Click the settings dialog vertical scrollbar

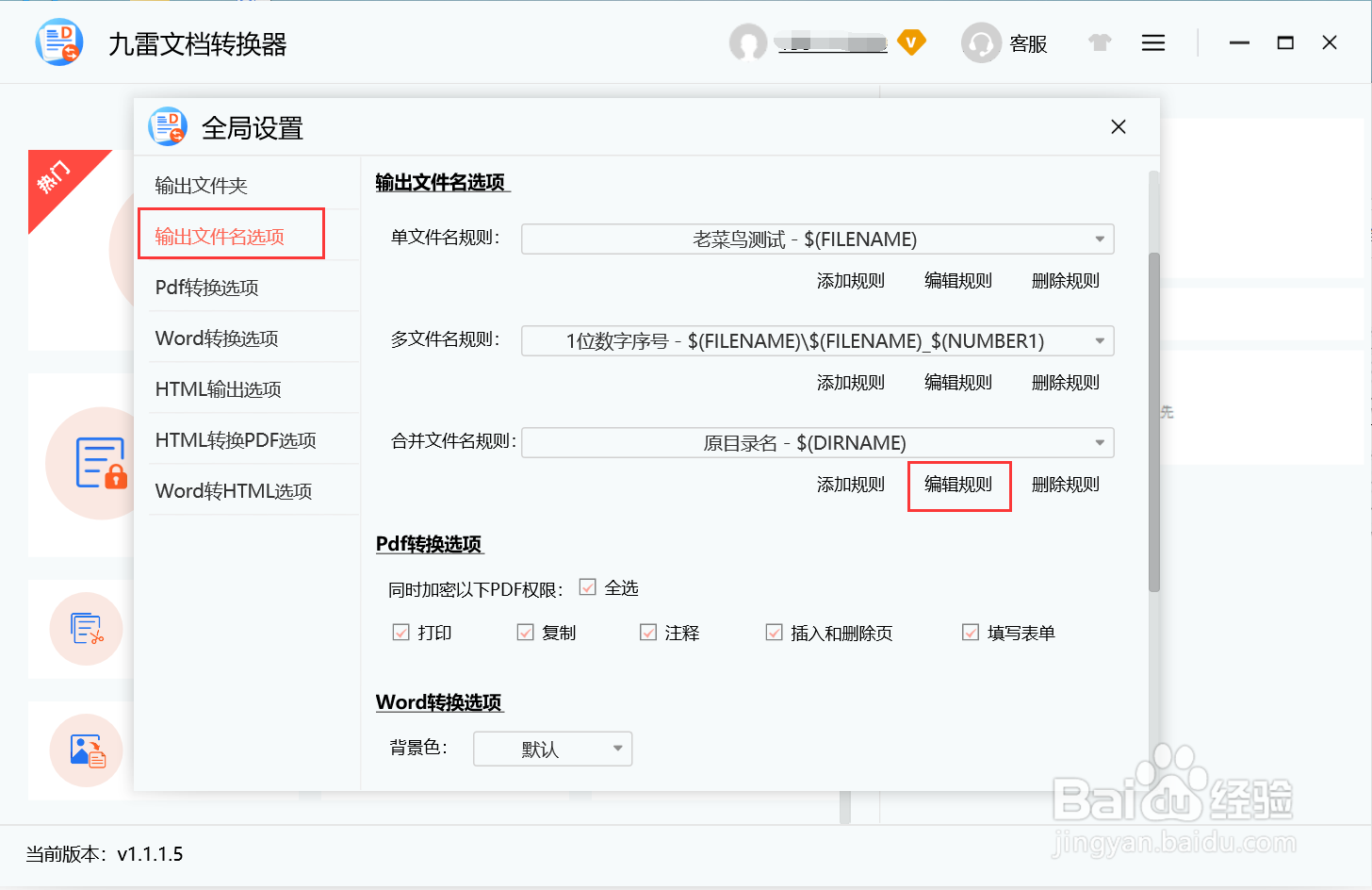(x=1154, y=422)
